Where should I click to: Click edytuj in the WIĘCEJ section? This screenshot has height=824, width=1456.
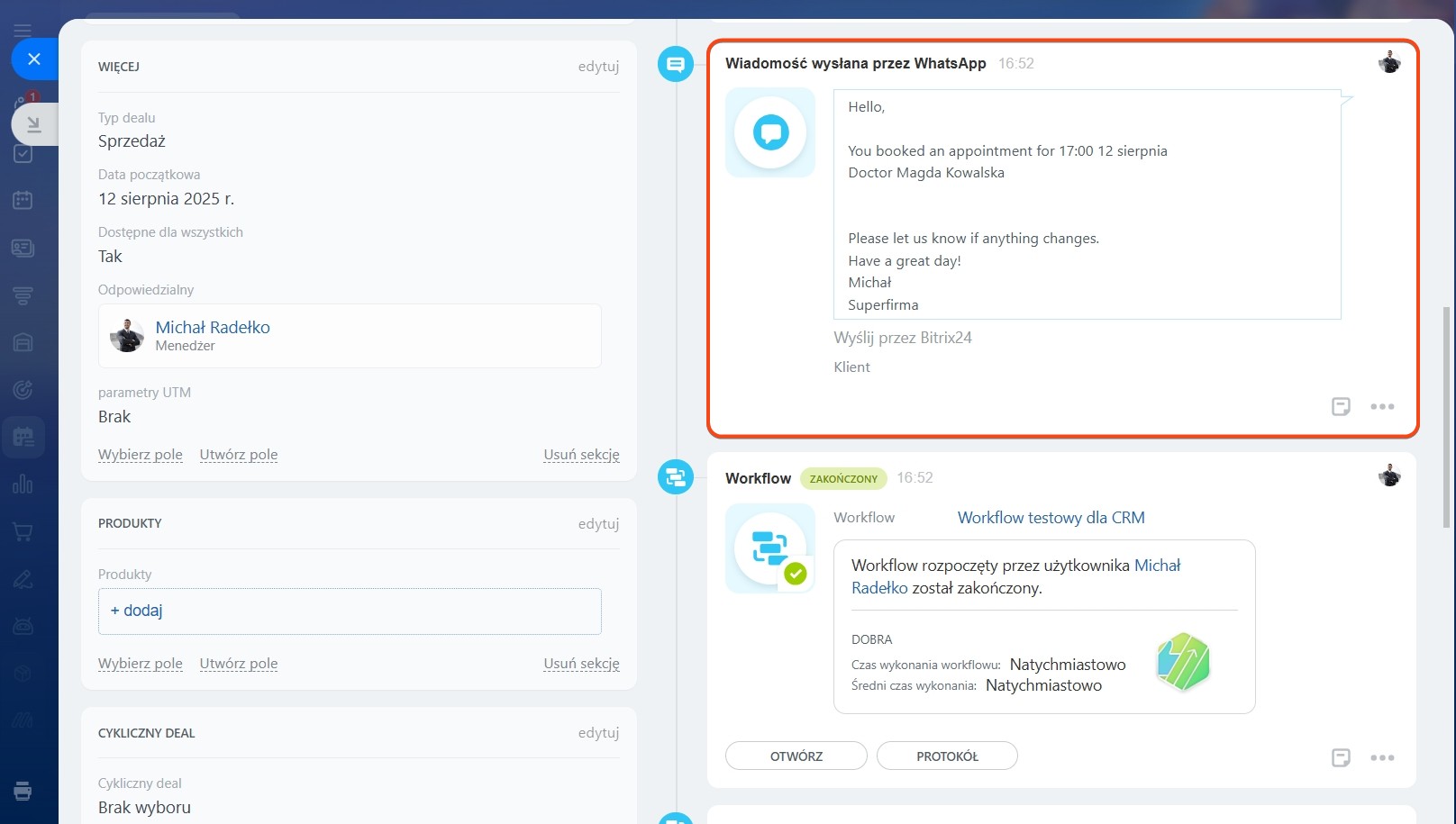(x=598, y=67)
